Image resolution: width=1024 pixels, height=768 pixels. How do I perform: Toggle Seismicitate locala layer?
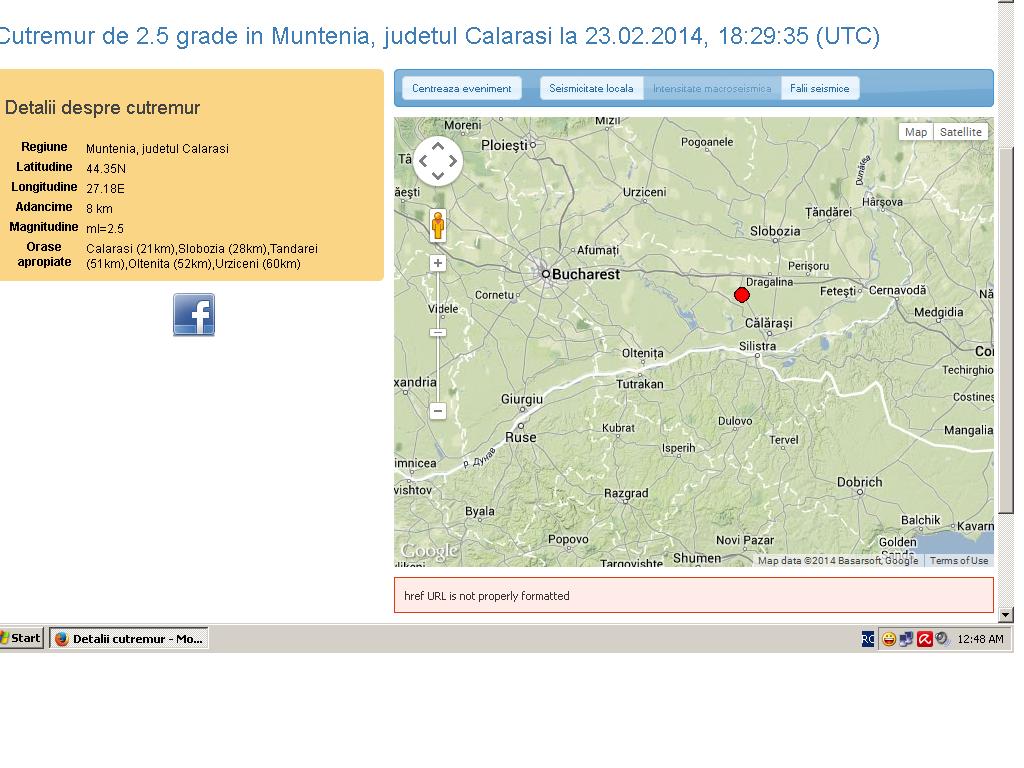(591, 89)
